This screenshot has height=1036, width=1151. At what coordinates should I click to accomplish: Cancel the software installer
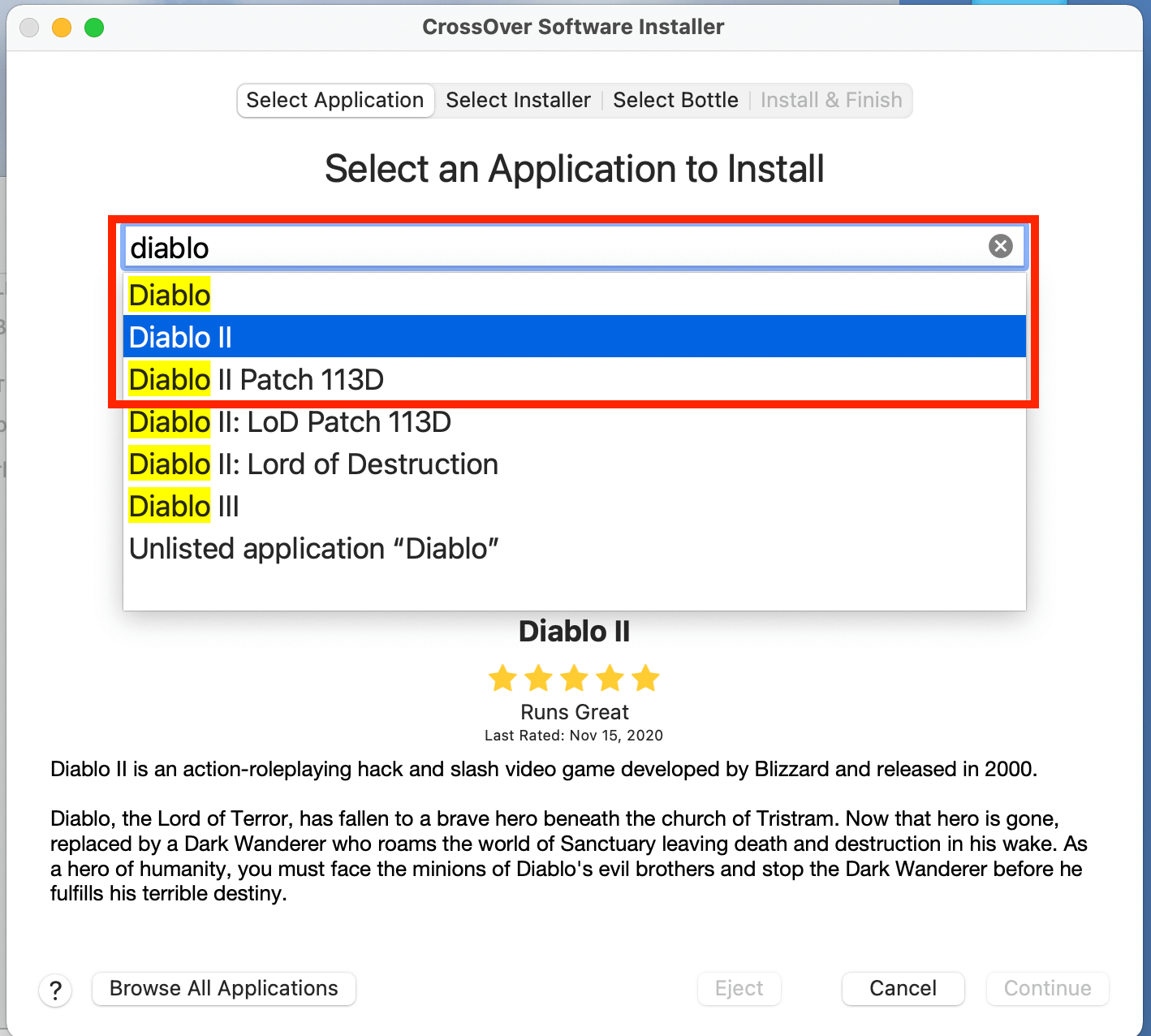tap(903, 988)
